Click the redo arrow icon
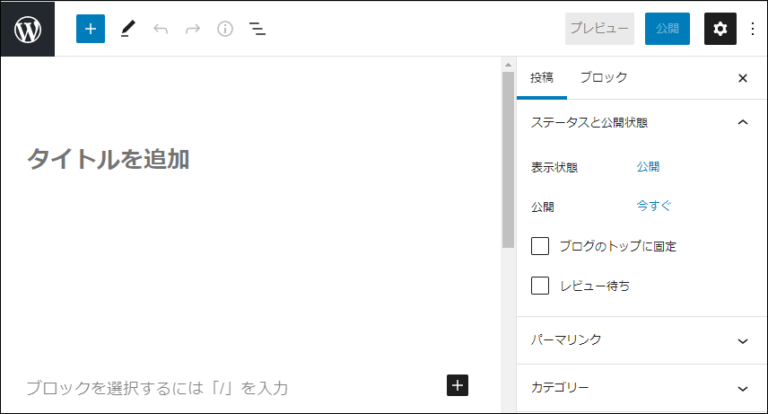The height and width of the screenshot is (414, 768). [x=192, y=29]
